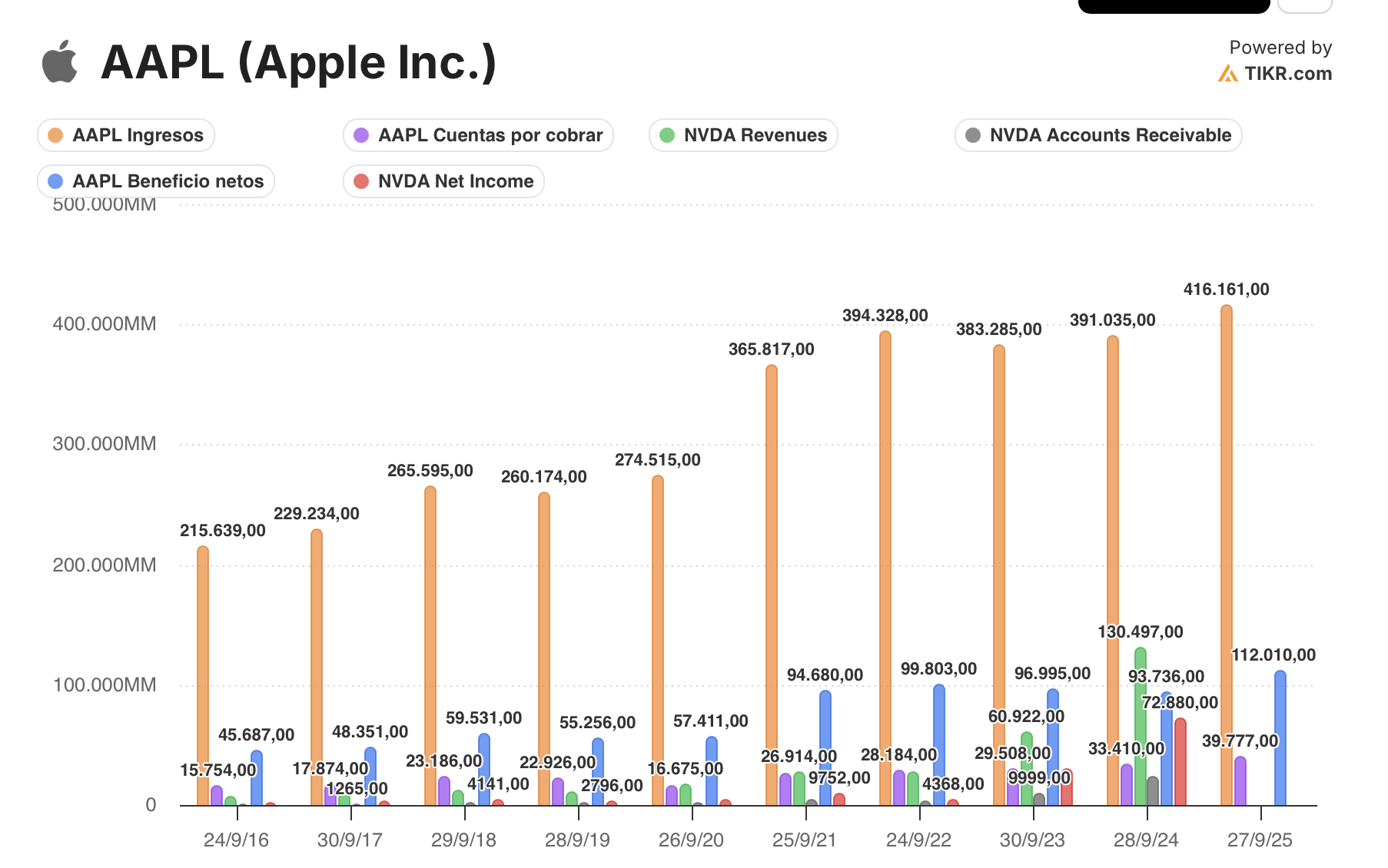Select the 416.161,00 orange revenue bar
This screenshot has height=868, width=1388.
click(1227, 553)
